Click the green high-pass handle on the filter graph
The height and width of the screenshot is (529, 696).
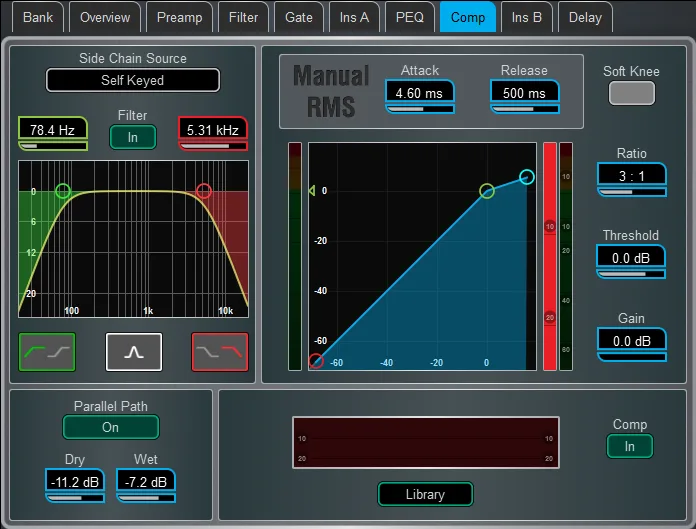[63, 191]
